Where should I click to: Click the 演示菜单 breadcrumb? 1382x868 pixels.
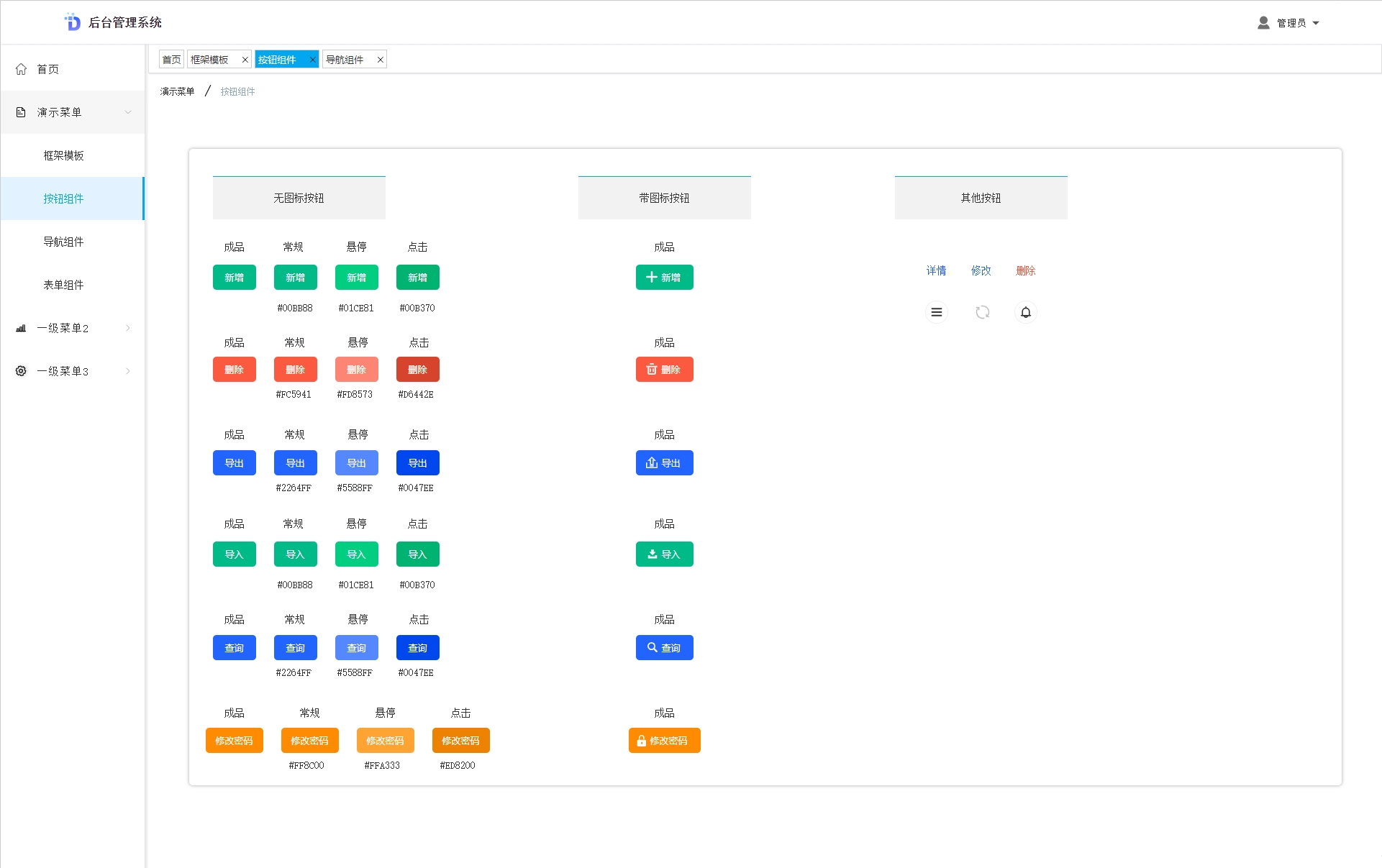tap(177, 91)
